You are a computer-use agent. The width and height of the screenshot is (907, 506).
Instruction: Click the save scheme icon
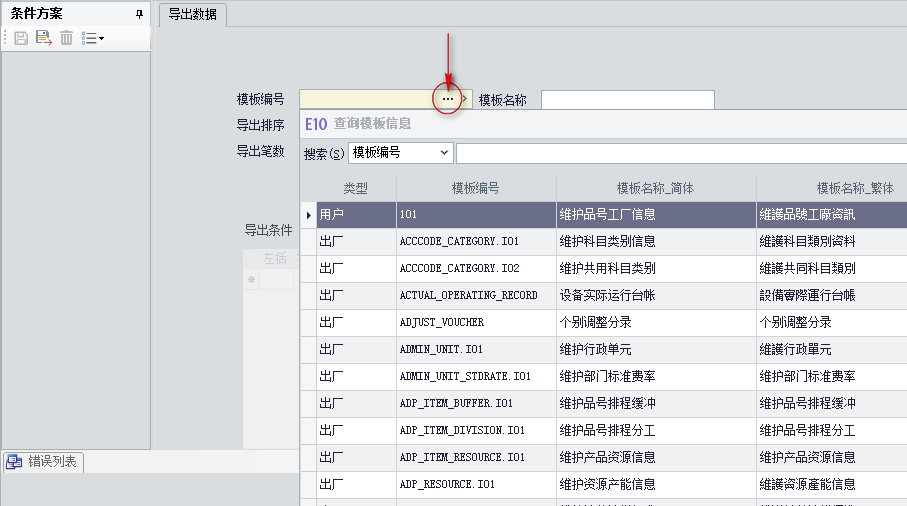21,38
